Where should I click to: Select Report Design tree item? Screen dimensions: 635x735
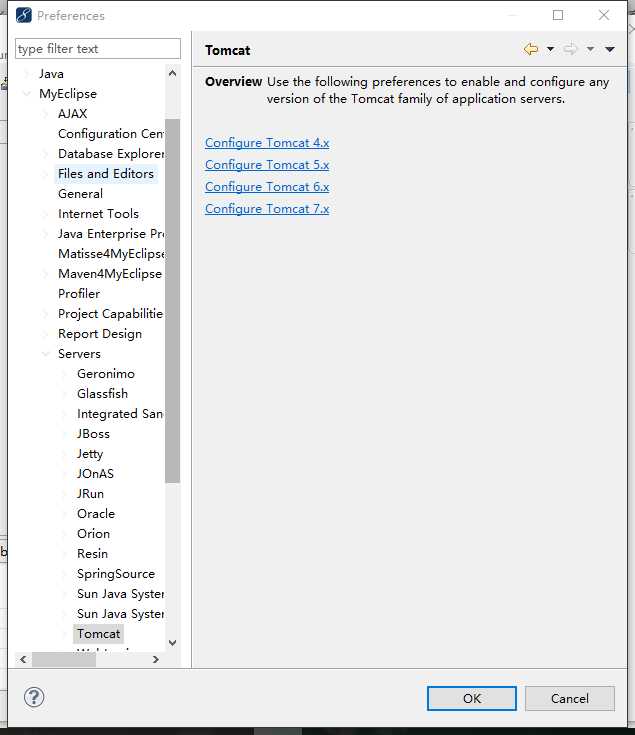click(x=100, y=334)
